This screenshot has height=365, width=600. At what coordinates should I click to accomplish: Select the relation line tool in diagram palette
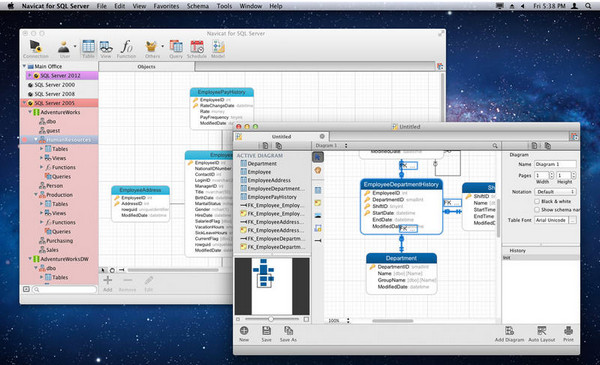click(318, 241)
